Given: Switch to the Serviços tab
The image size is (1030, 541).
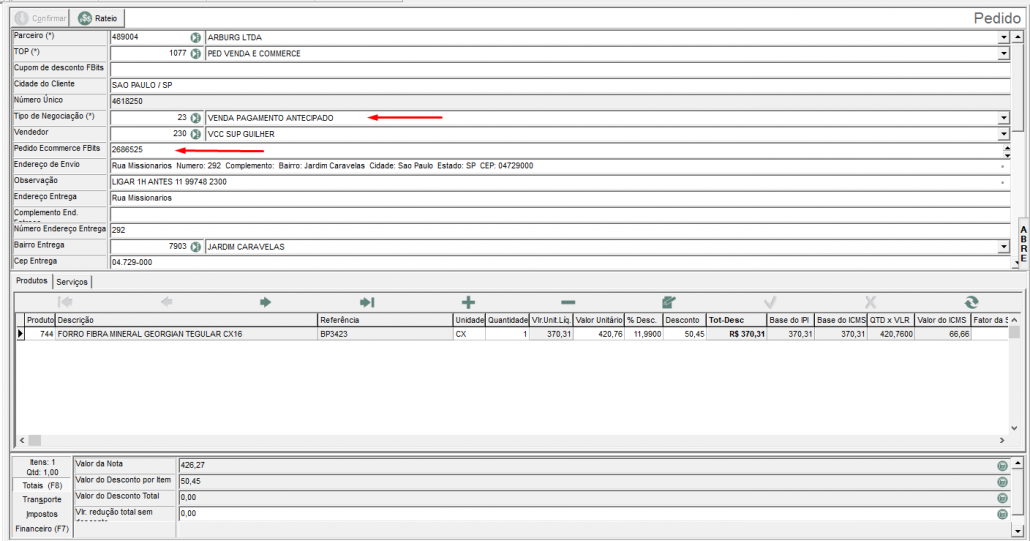Looking at the screenshot, I should 72,283.
